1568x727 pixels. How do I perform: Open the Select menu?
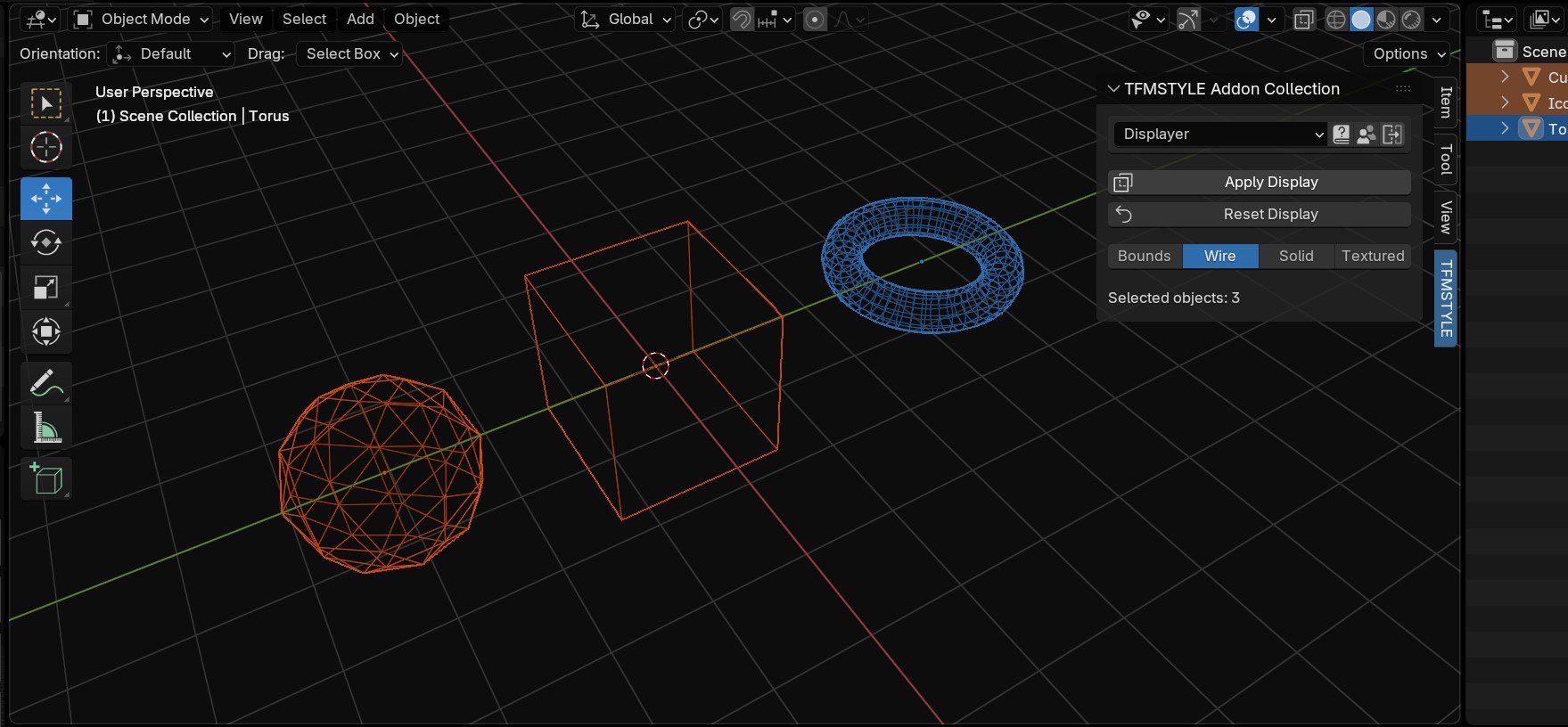(x=305, y=20)
